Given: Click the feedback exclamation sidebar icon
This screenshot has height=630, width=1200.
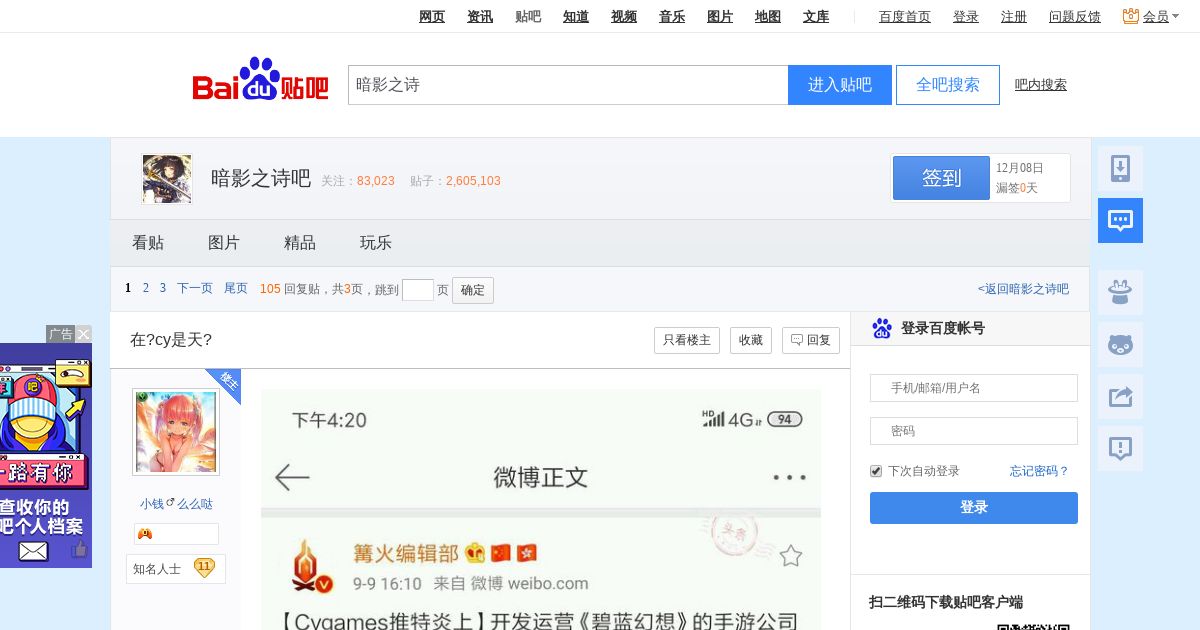Looking at the screenshot, I should click(1120, 449).
